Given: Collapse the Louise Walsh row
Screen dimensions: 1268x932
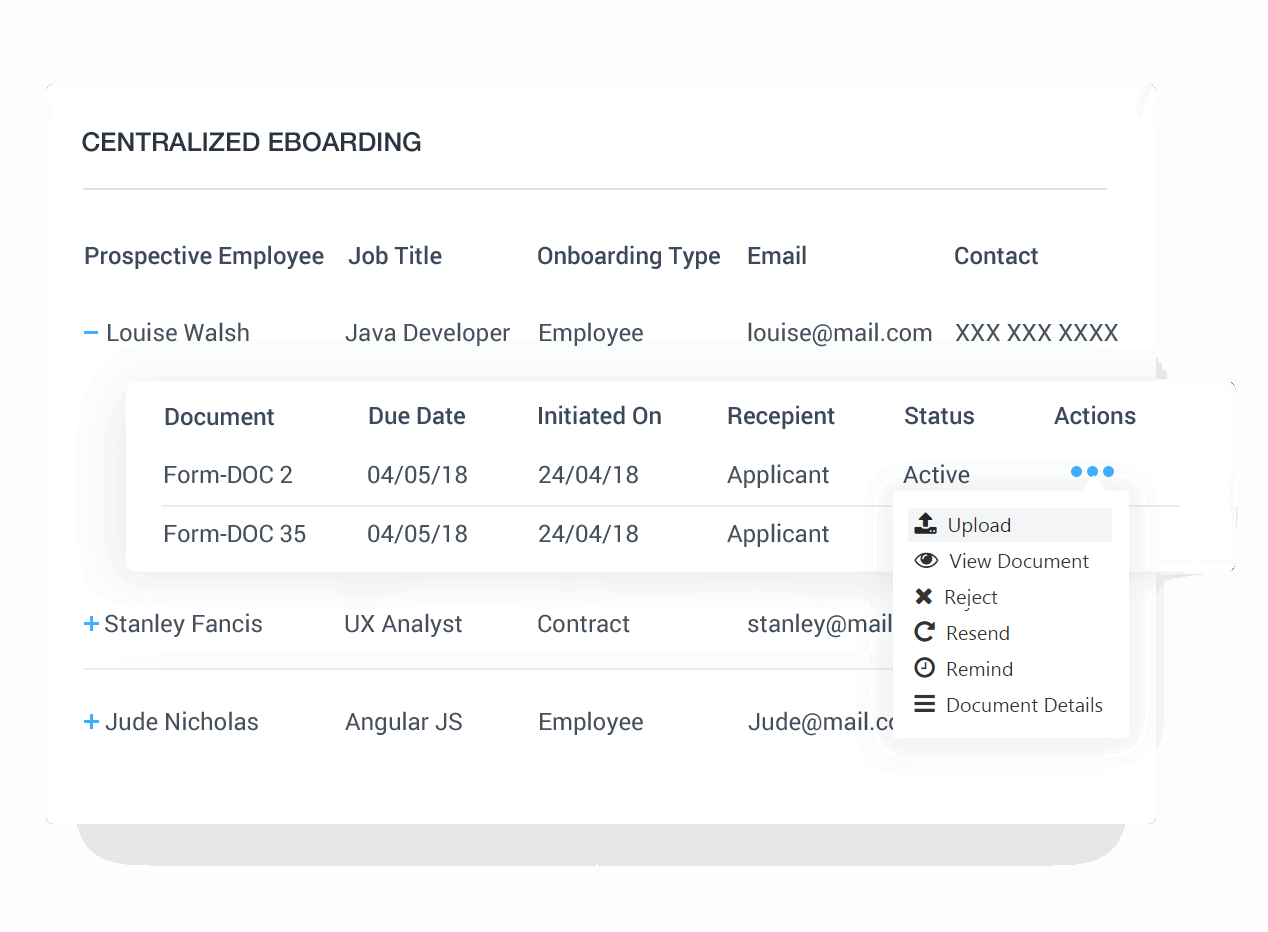Looking at the screenshot, I should tap(91, 332).
